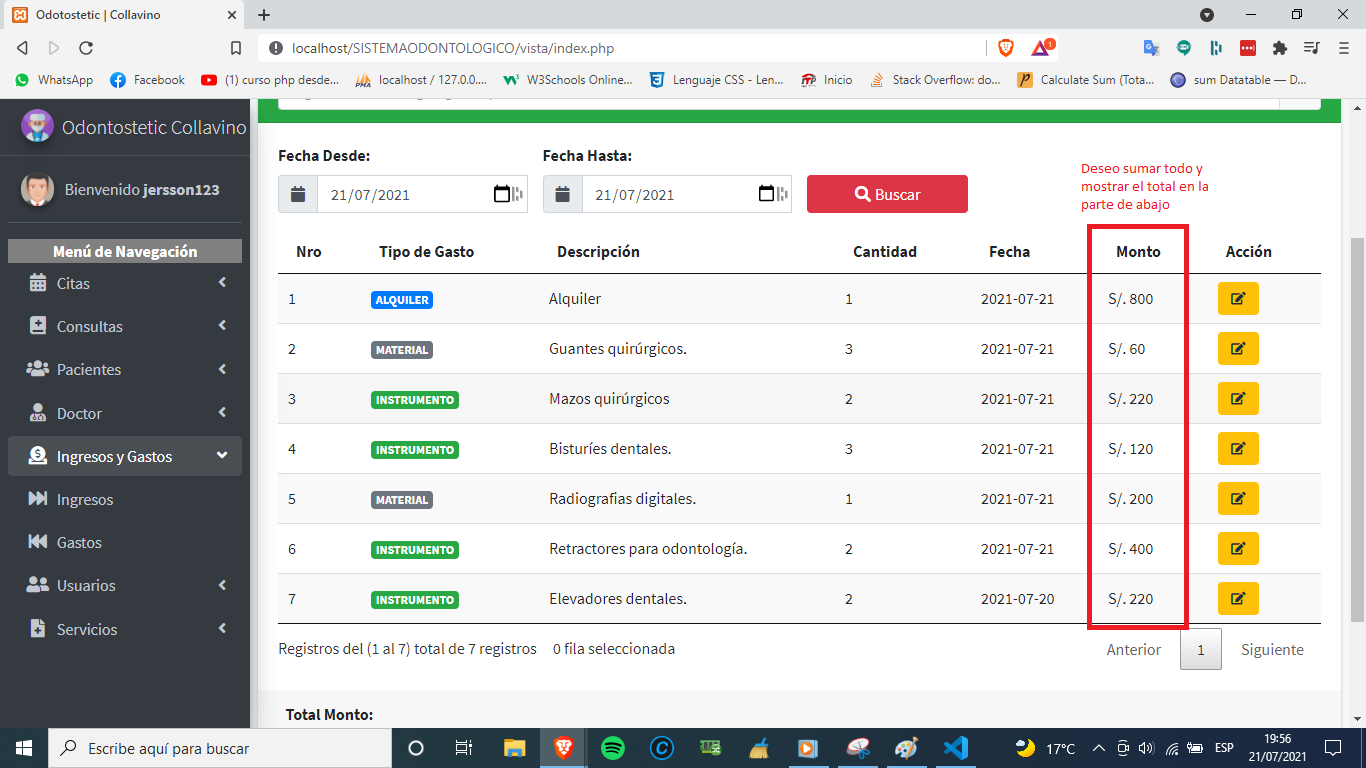The image size is (1366, 768).
Task: Click edit icon for Guantes quirúrgicos row
Action: 1237,349
